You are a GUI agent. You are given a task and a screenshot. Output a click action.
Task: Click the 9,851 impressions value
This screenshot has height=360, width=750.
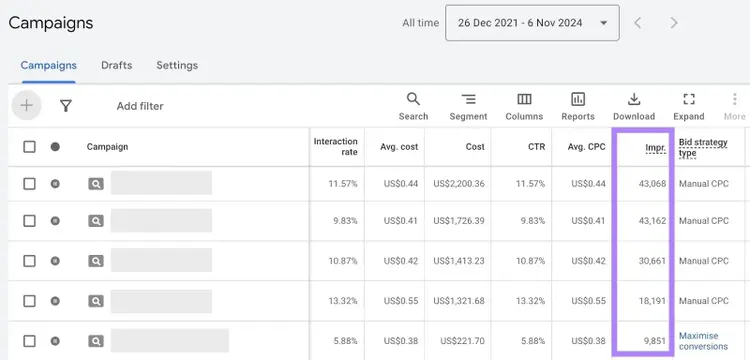(x=655, y=341)
